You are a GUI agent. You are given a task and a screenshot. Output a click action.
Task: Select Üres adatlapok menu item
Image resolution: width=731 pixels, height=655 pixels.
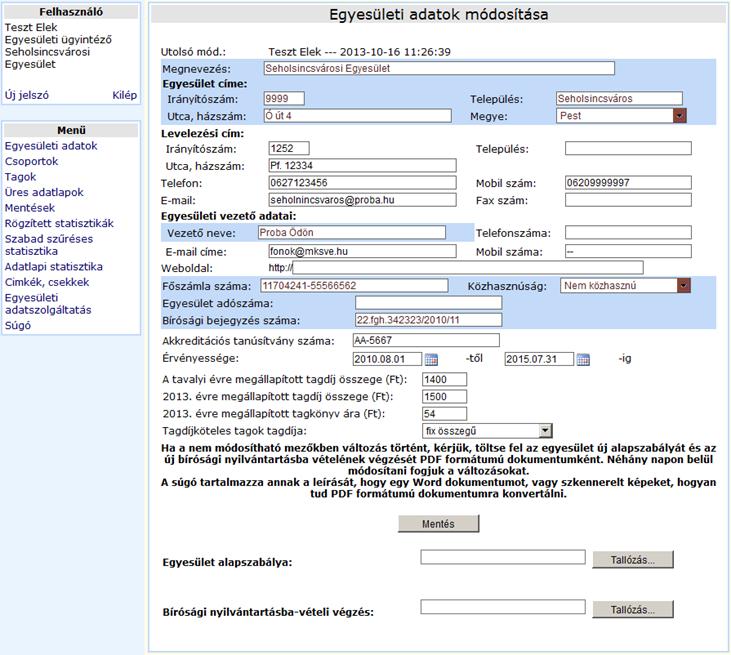tap(44, 192)
